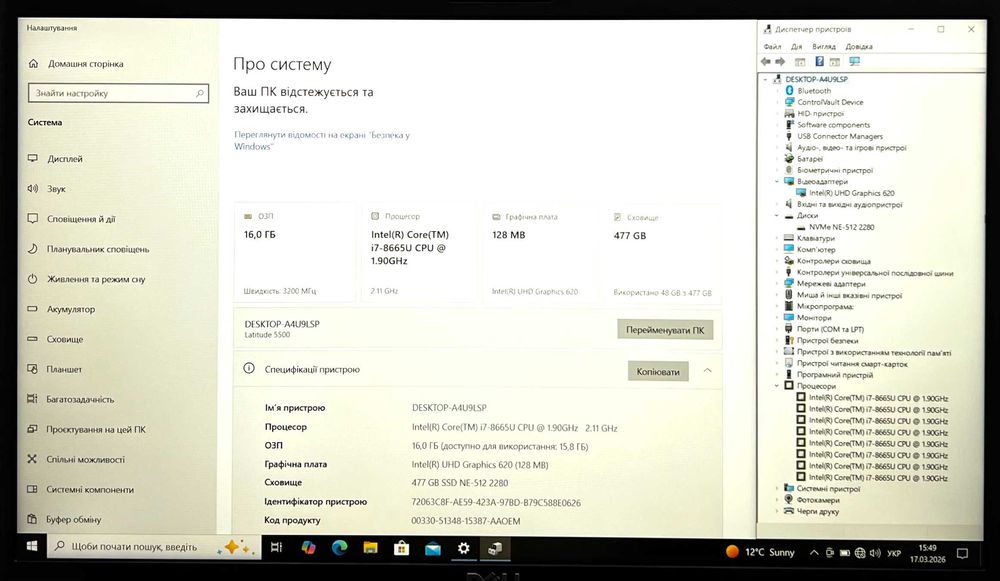1000x581 pixels.
Task: Collapse DESKTOP-A4U9LSP root node
Action: [x=766, y=79]
